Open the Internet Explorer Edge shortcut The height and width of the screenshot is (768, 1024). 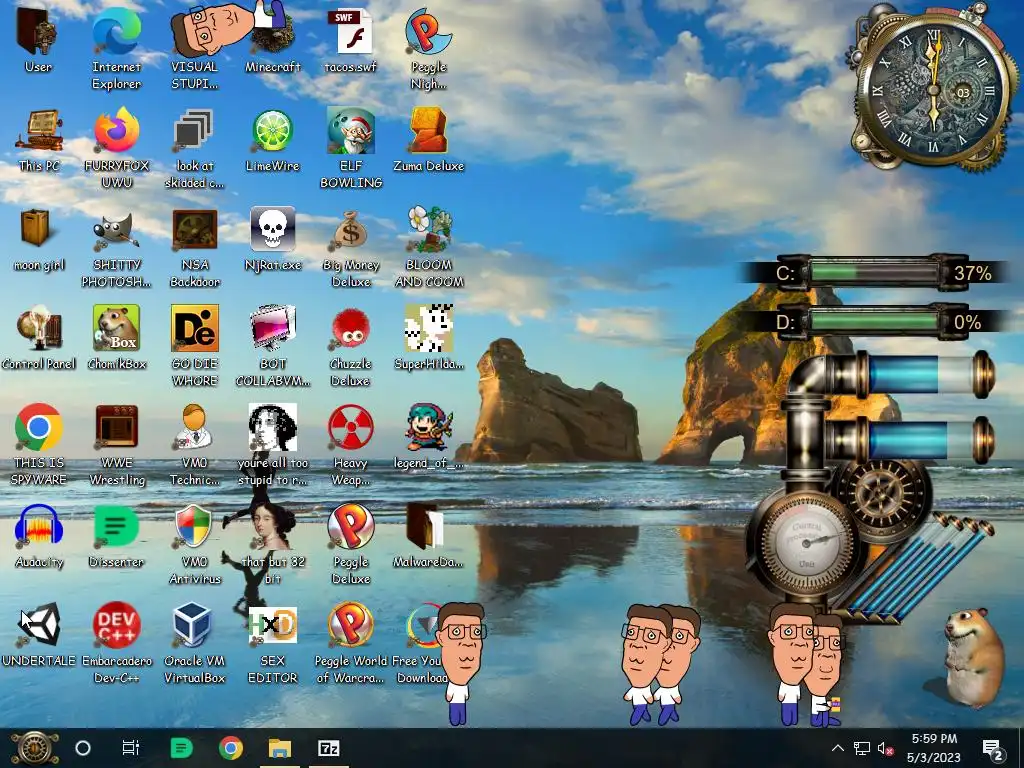[116, 46]
